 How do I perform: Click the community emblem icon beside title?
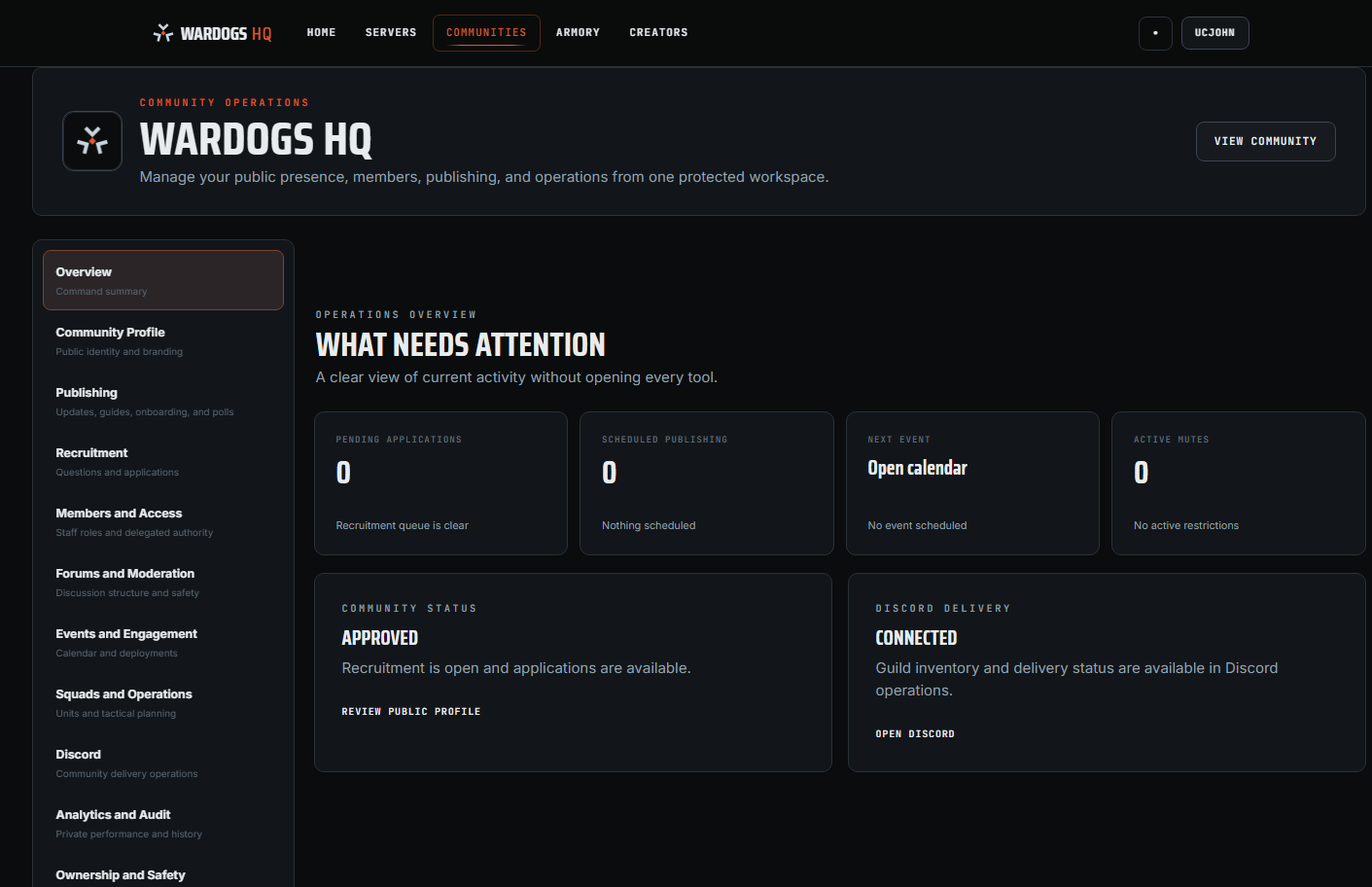coord(92,141)
